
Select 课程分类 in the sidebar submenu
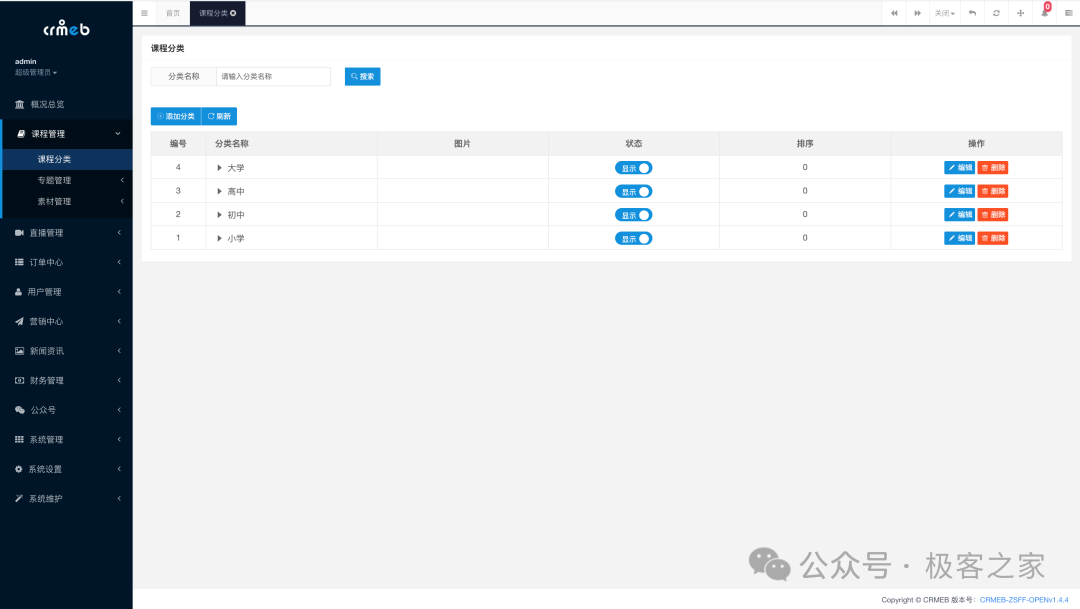pyautogui.click(x=66, y=159)
